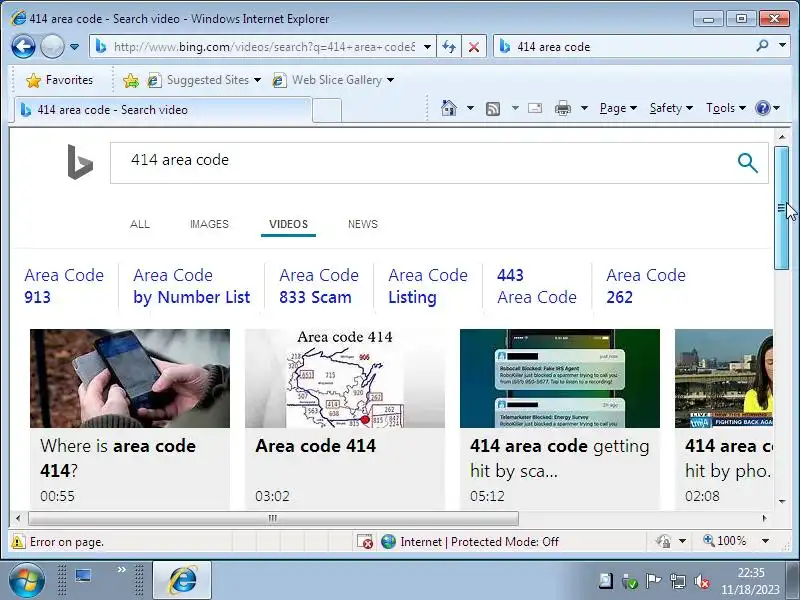This screenshot has width=800, height=600.
Task: Open the Windows Start button
Action: point(27,581)
